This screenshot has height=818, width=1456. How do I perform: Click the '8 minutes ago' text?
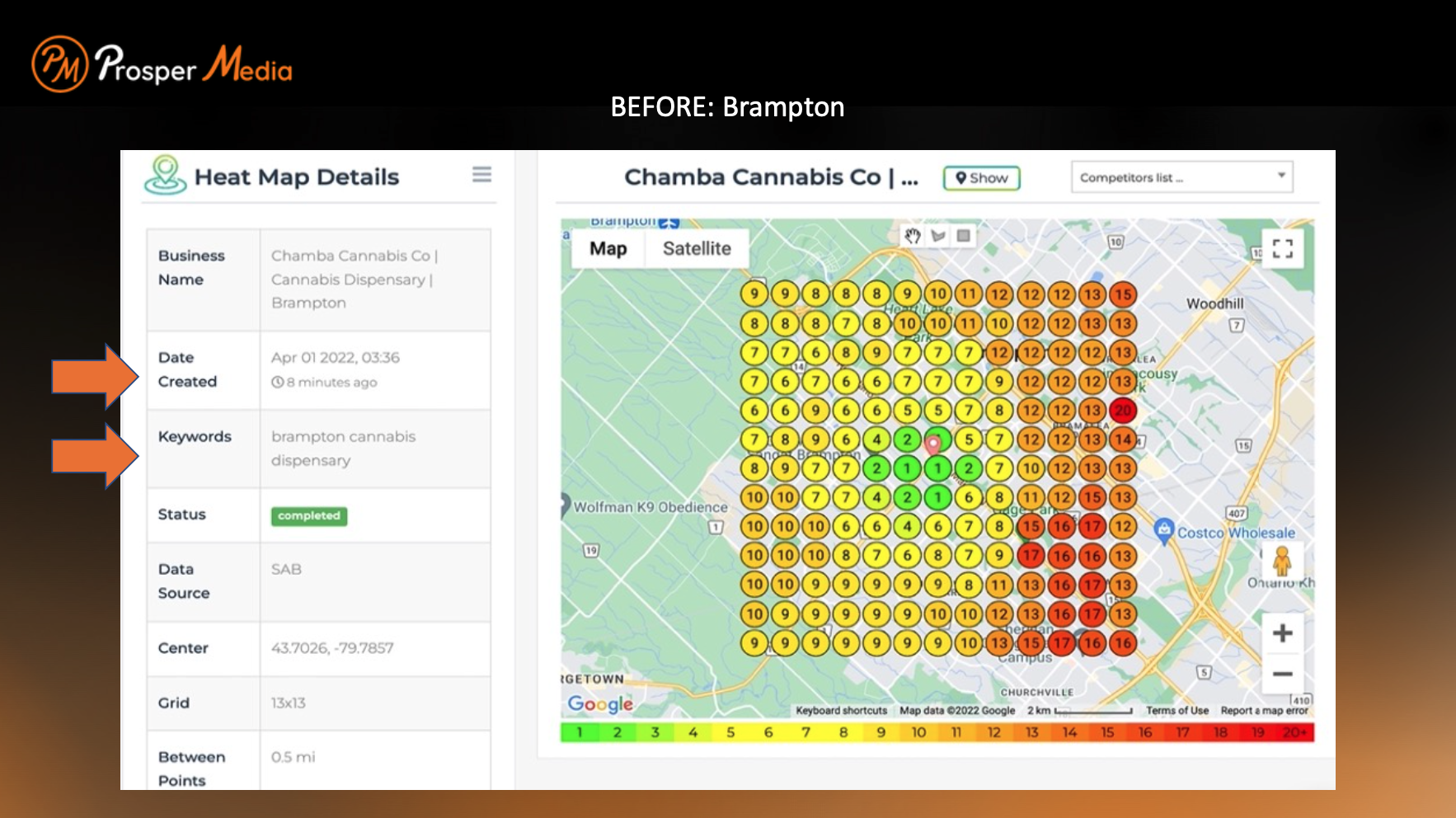tap(331, 382)
